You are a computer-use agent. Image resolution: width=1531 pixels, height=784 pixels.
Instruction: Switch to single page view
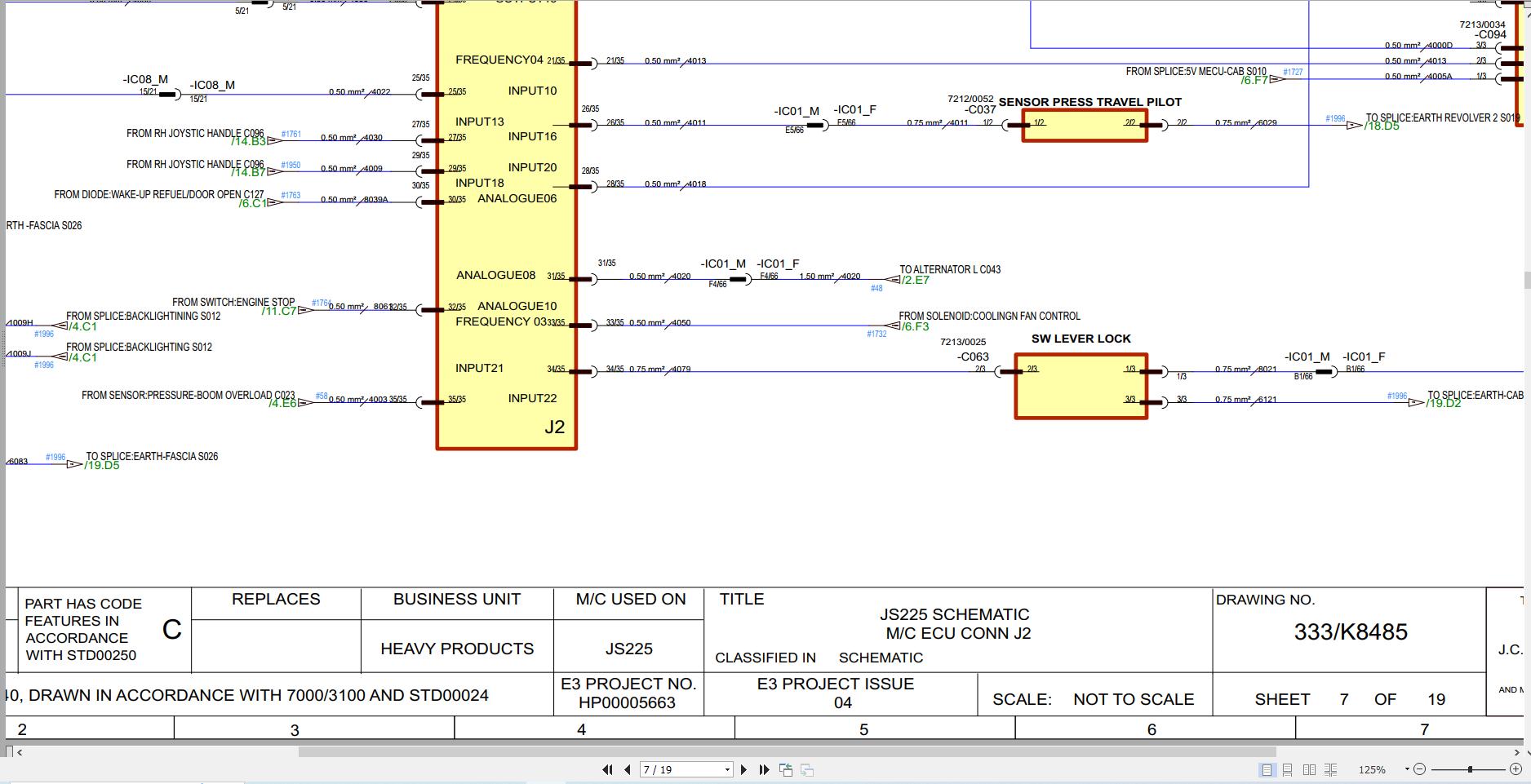point(1267,769)
